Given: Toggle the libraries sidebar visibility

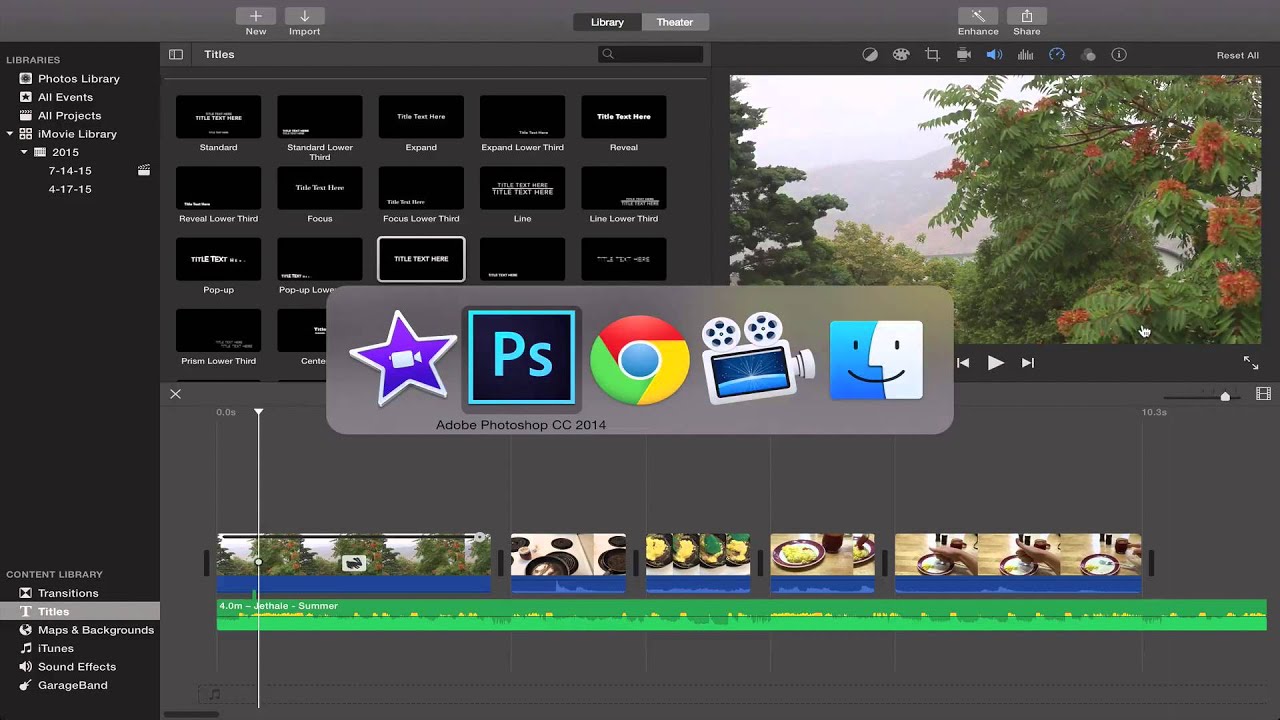Looking at the screenshot, I should 176,55.
